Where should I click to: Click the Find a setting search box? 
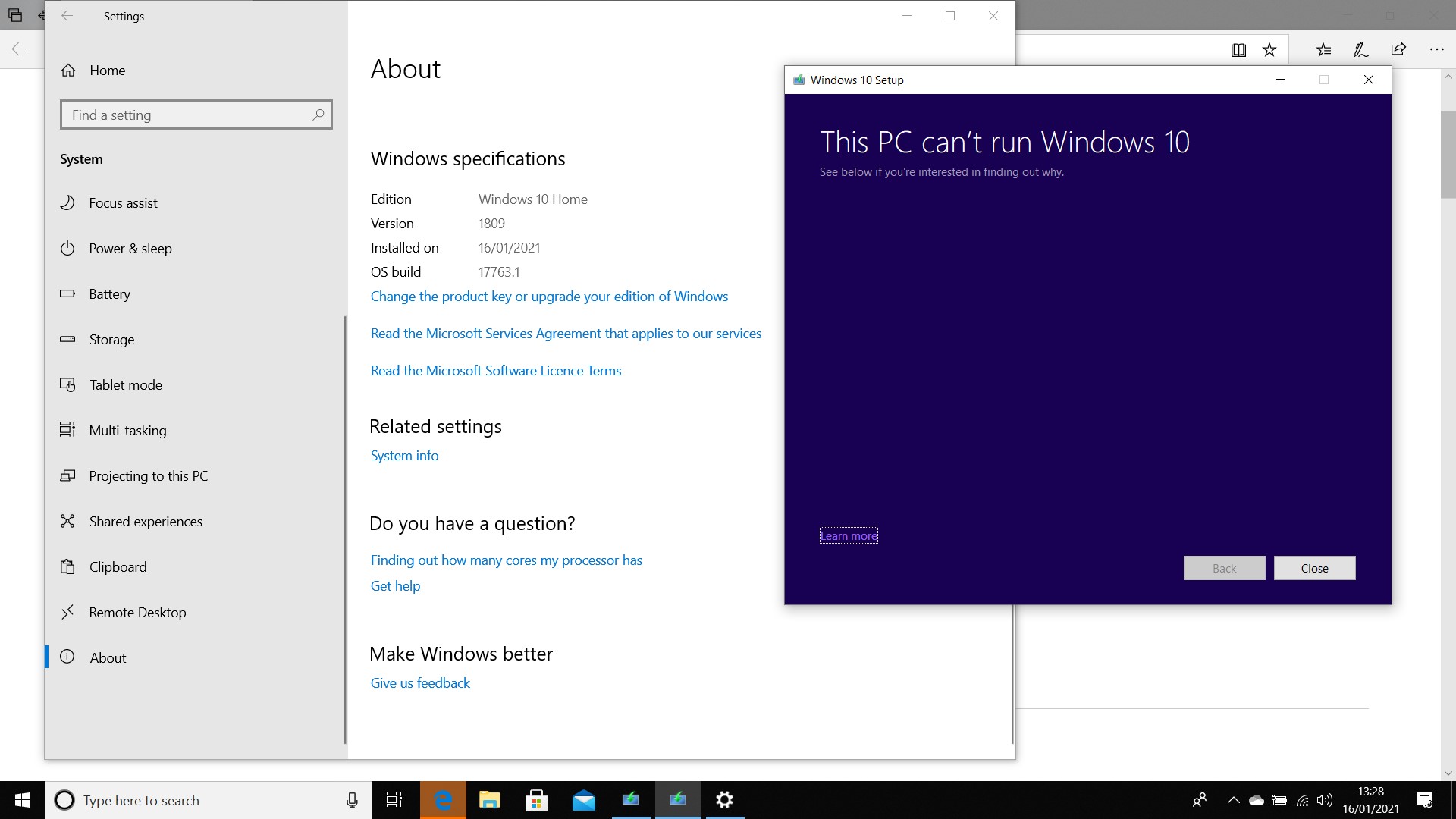(196, 115)
